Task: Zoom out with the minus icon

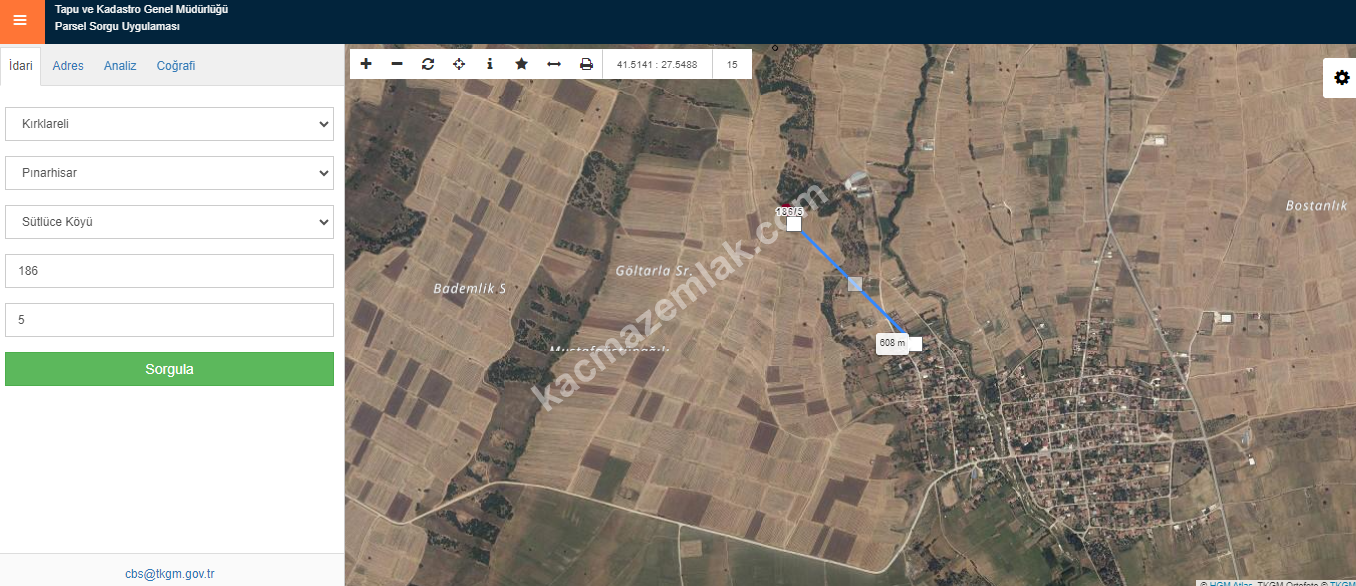Action: (x=397, y=64)
